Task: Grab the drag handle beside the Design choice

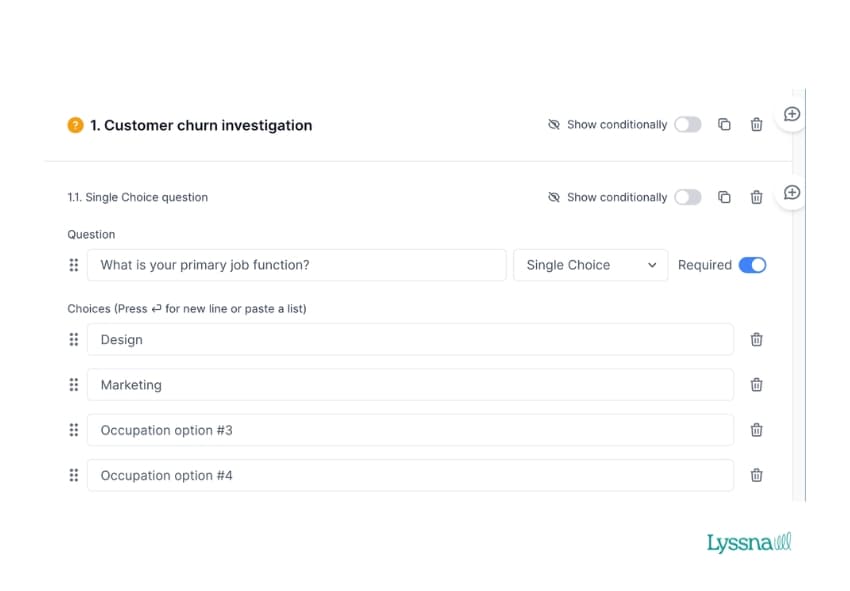Action: click(73, 339)
